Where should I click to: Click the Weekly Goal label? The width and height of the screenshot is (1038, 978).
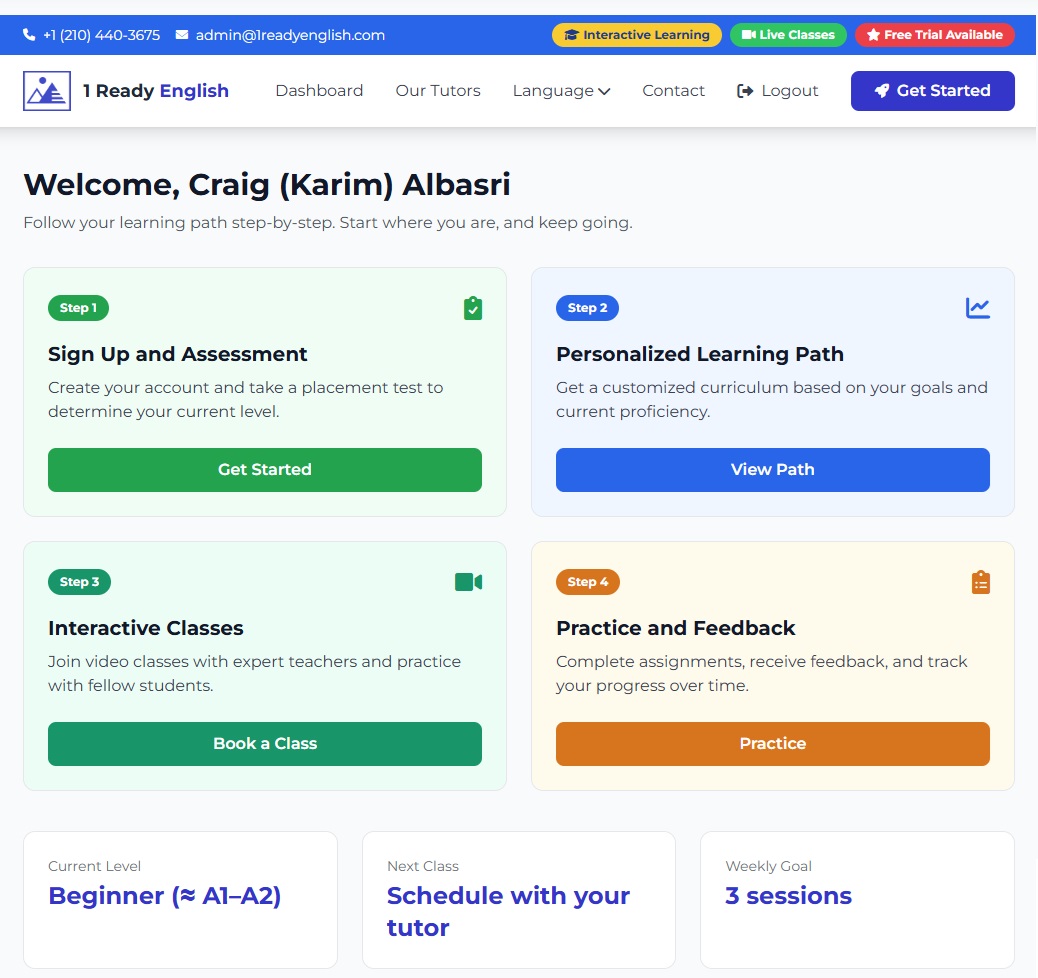(x=769, y=866)
